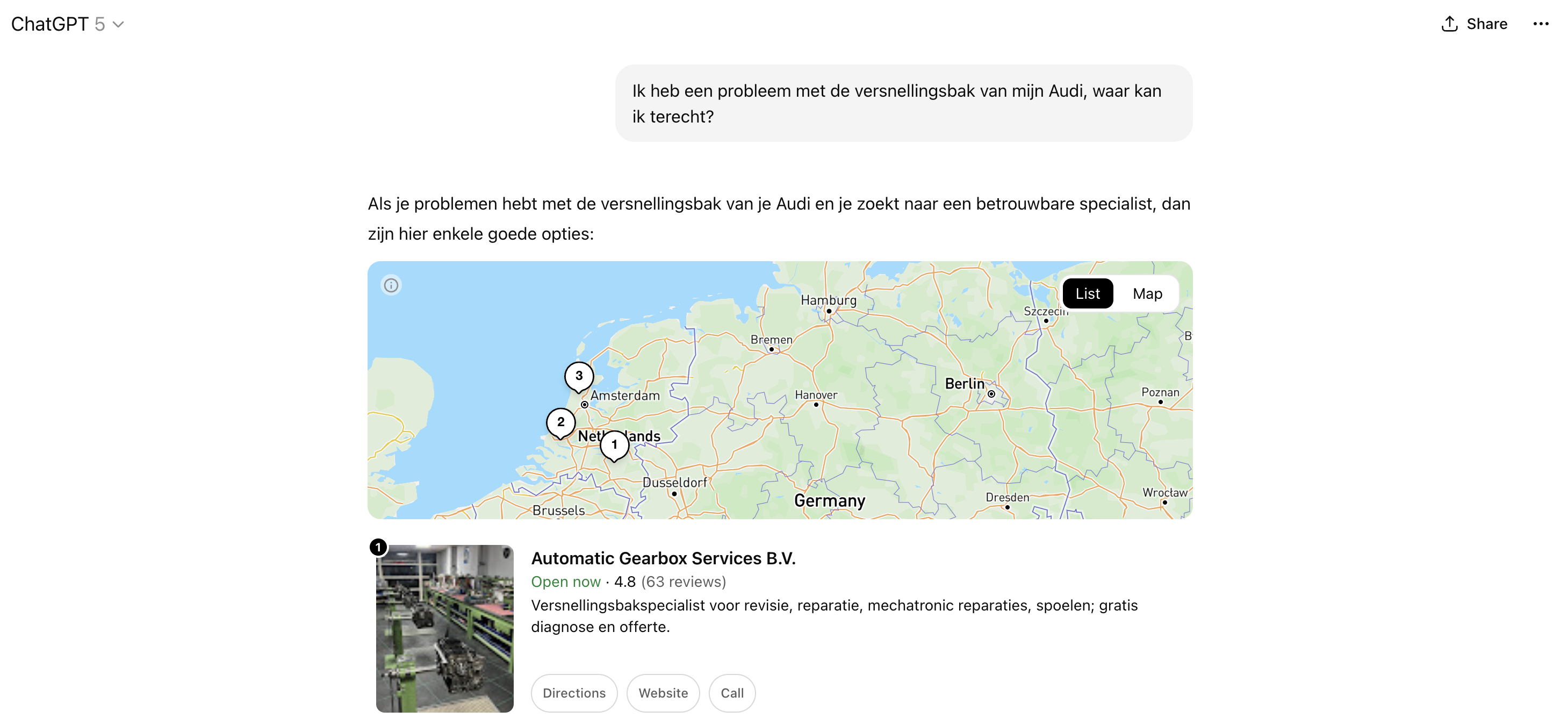Open the three-dot more options menu
The image size is (1568, 718).
click(x=1541, y=24)
